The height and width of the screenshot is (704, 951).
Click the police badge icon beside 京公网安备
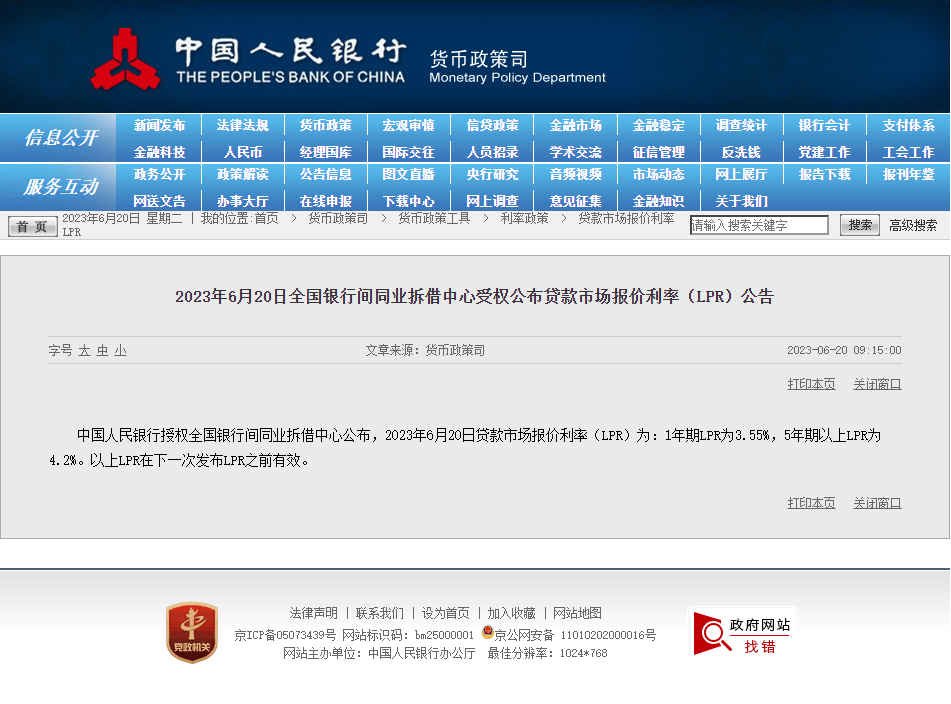point(488,632)
